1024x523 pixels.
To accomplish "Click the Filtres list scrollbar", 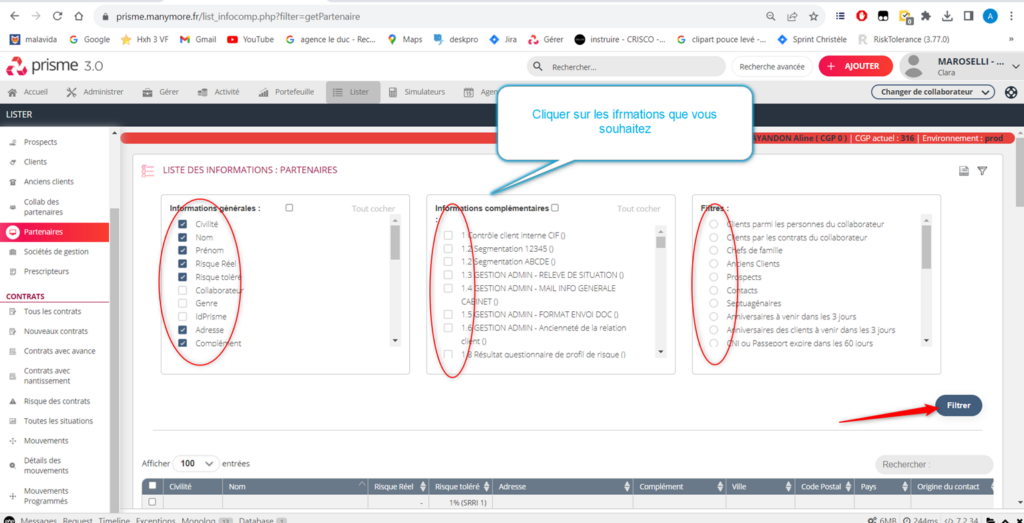I will [926, 247].
